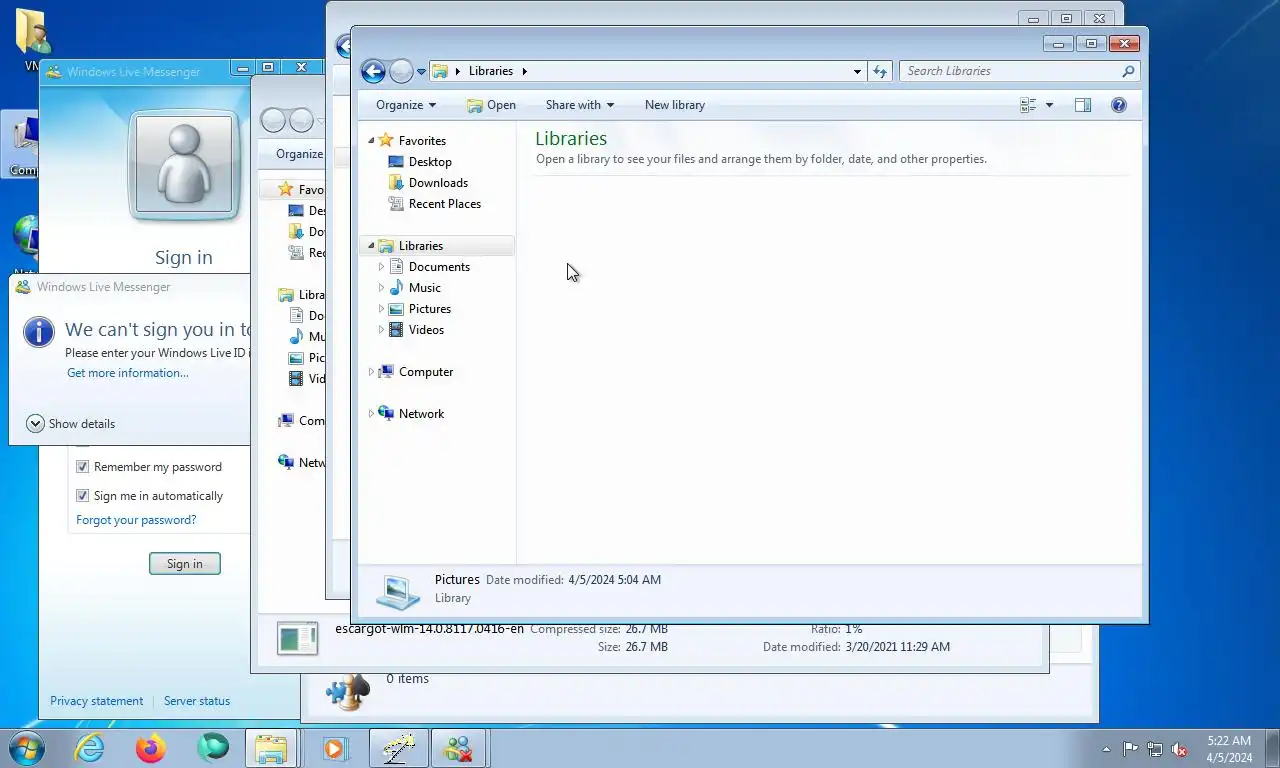Show hidden tray icons arrow
Screen dimensions: 1280x768
1106,749
